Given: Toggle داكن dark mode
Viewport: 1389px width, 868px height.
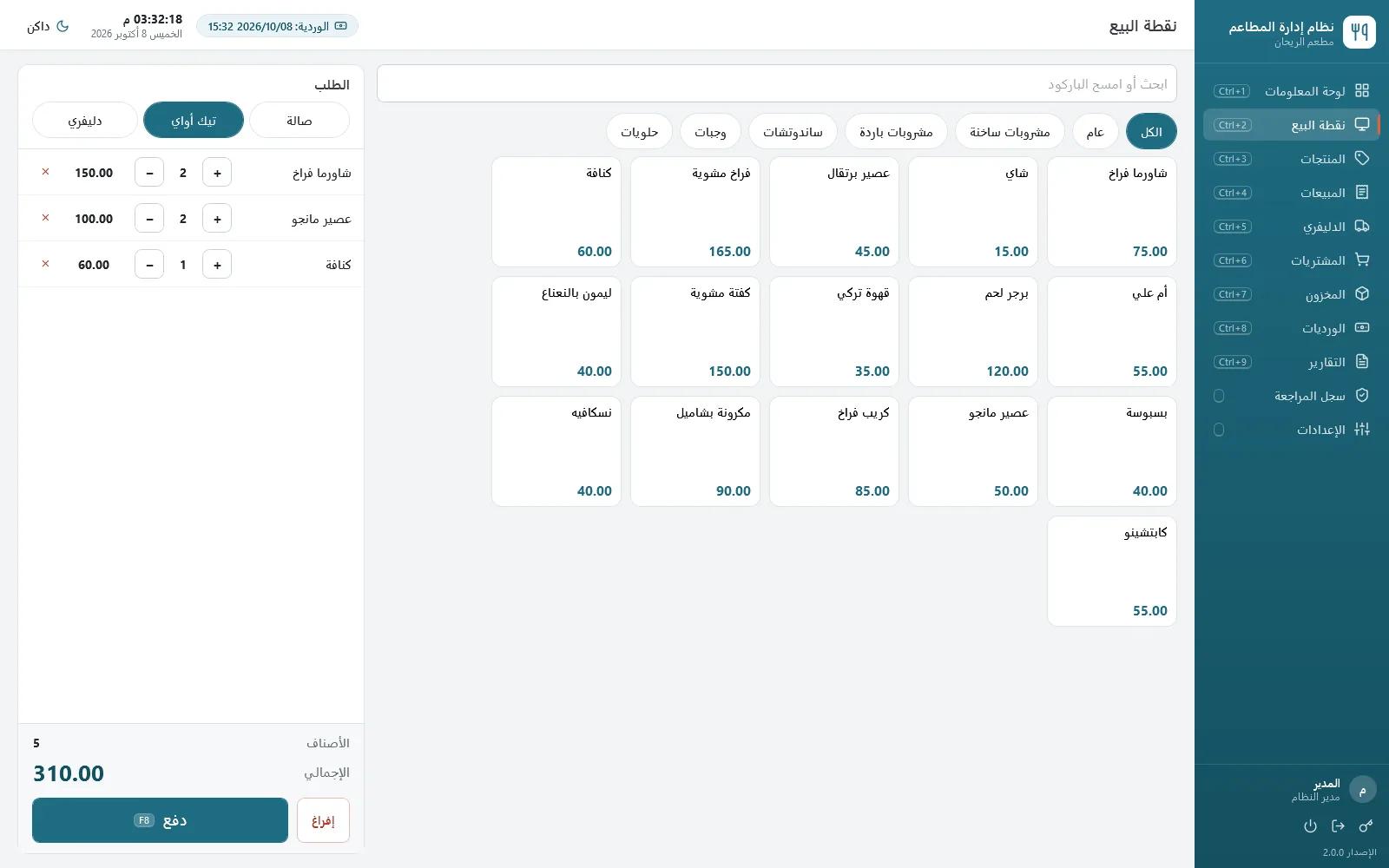Looking at the screenshot, I should coord(48,26).
